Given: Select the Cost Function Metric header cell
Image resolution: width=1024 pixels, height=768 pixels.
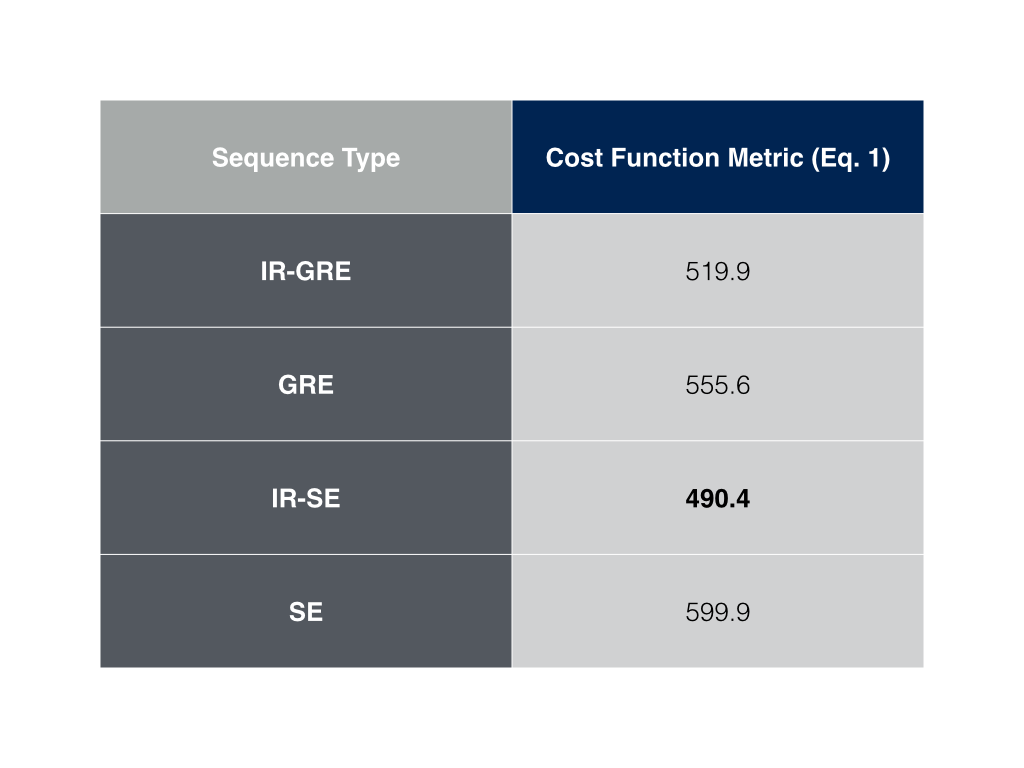Looking at the screenshot, I should click(717, 158).
